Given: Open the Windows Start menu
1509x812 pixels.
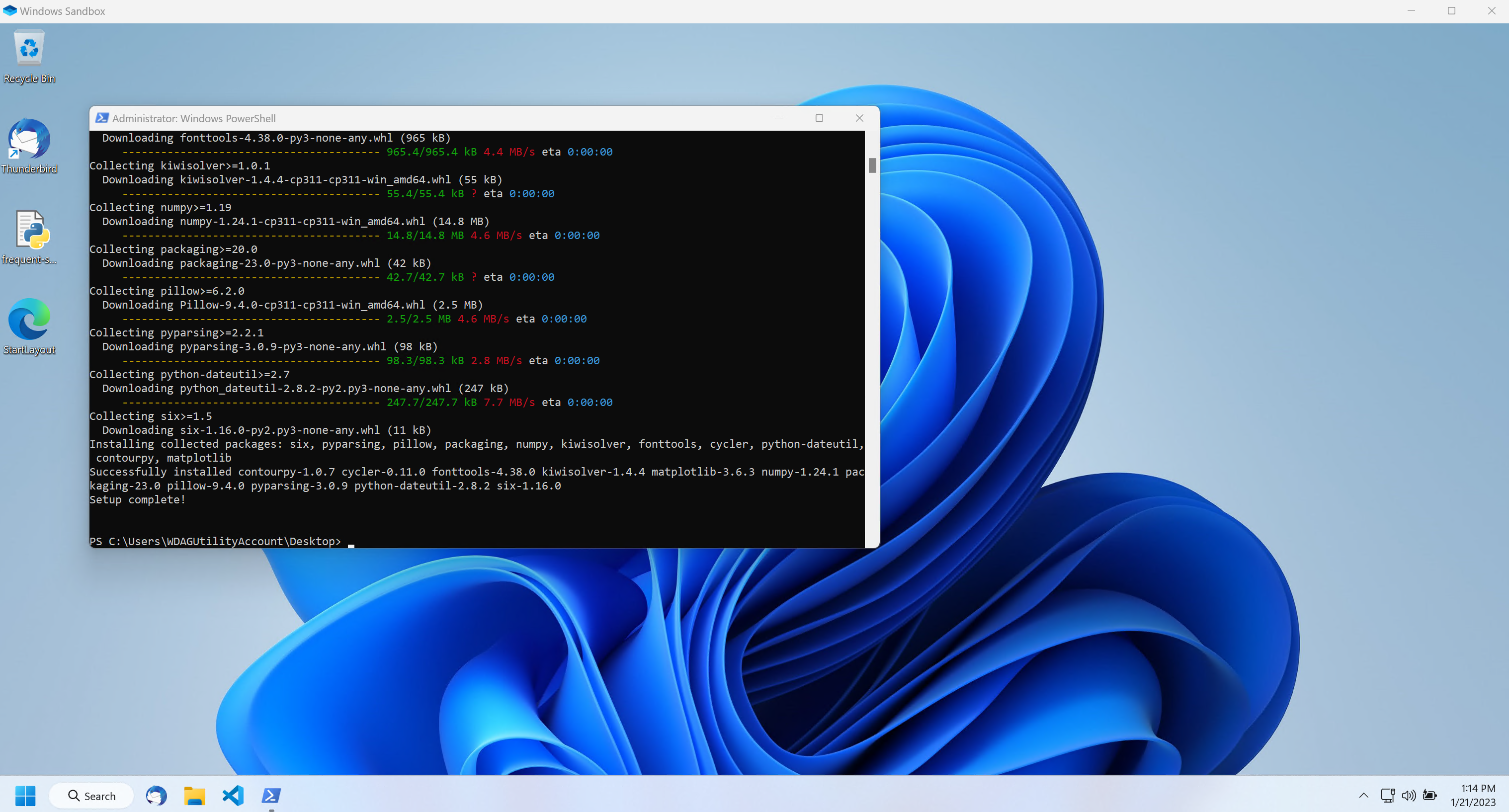Looking at the screenshot, I should click(x=25, y=795).
